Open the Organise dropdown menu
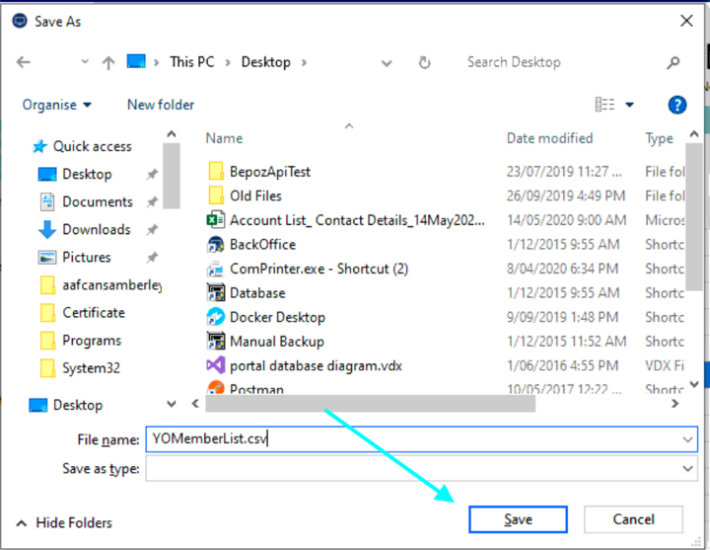This screenshot has width=710, height=550. [x=57, y=105]
